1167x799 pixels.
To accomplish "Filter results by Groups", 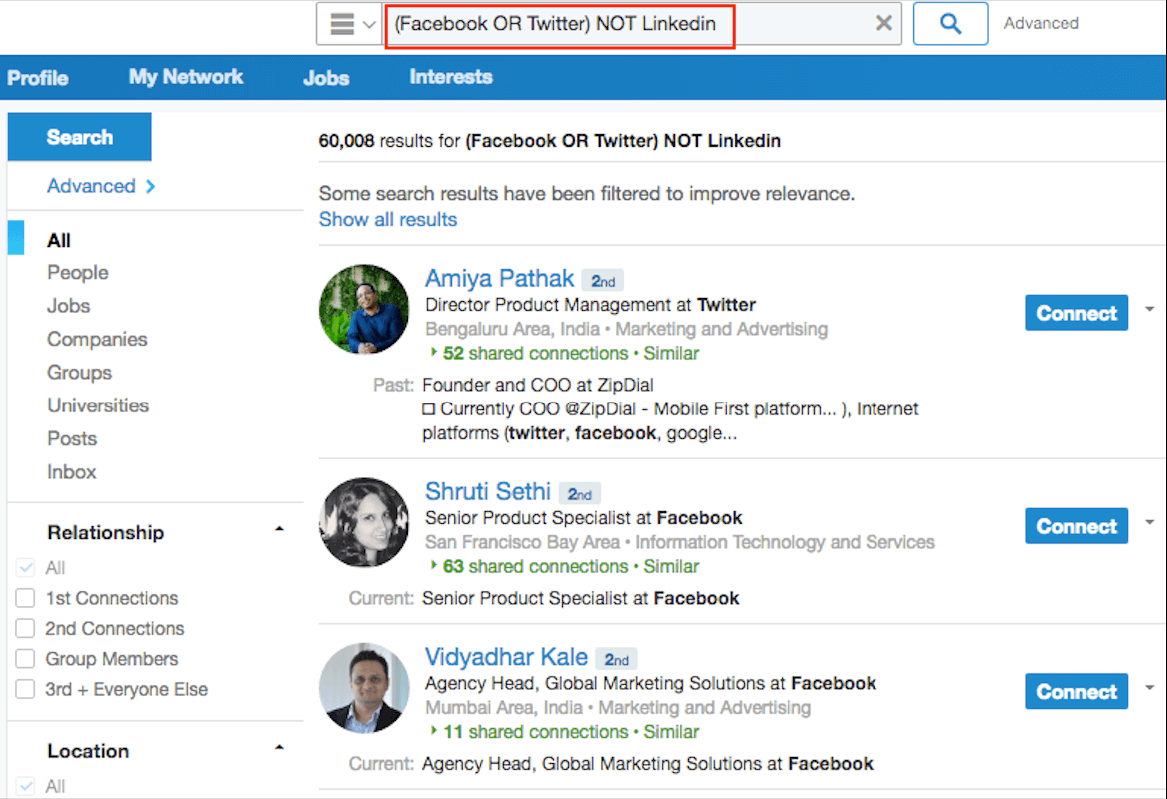I will pos(80,373).
